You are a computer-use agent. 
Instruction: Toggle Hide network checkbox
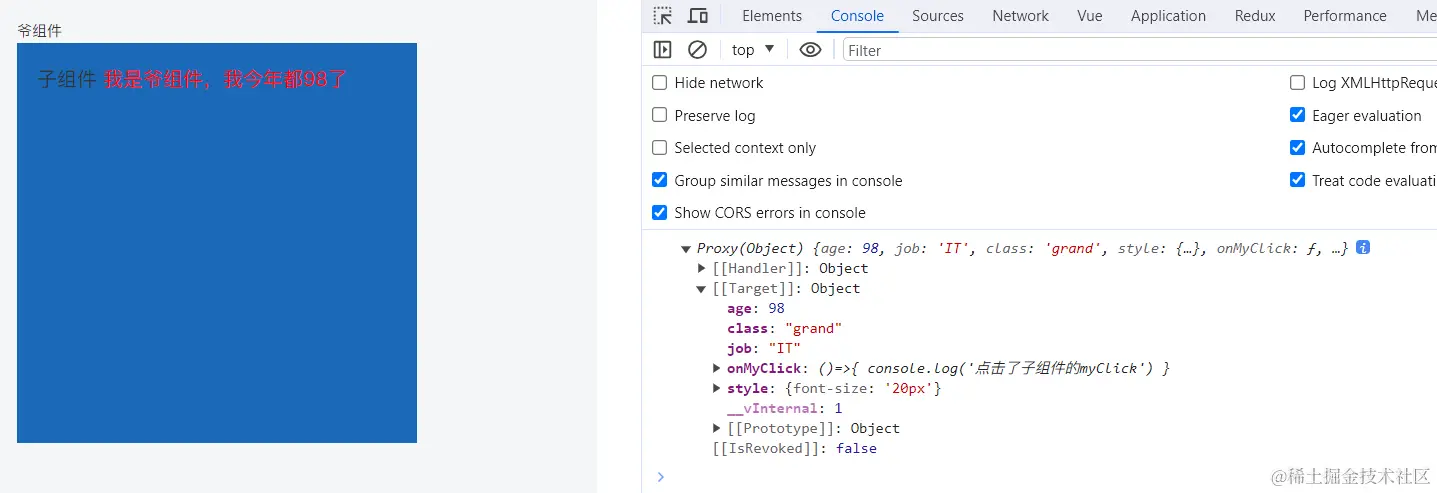tap(659, 83)
